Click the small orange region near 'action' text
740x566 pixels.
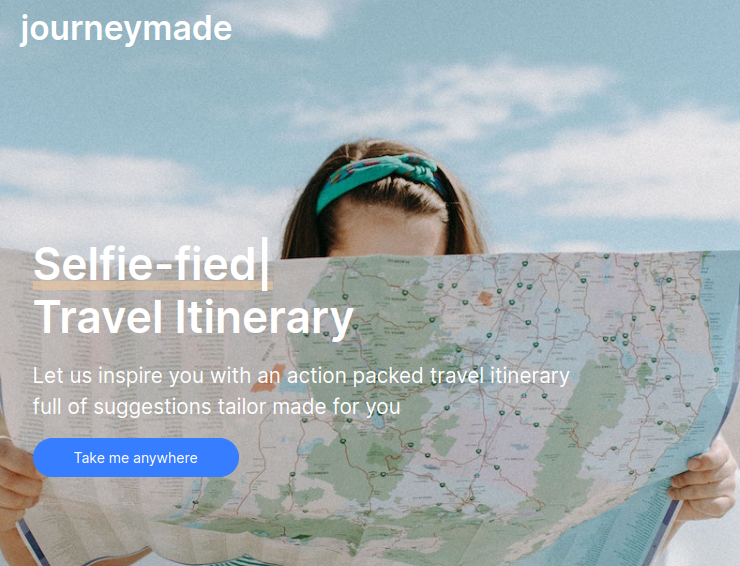pyautogui.click(x=268, y=379)
